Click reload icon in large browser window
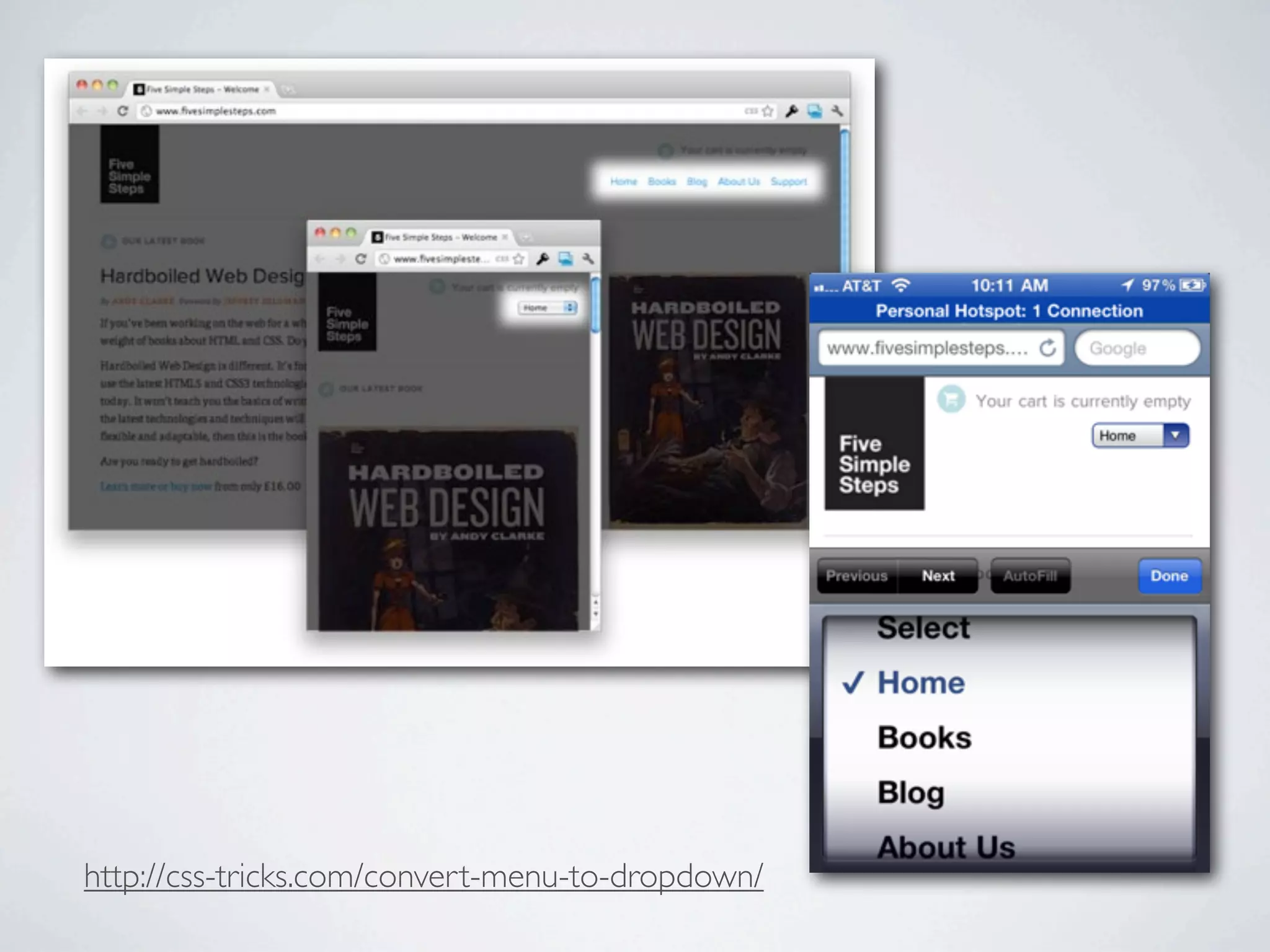The width and height of the screenshot is (1270, 952). tap(122, 111)
